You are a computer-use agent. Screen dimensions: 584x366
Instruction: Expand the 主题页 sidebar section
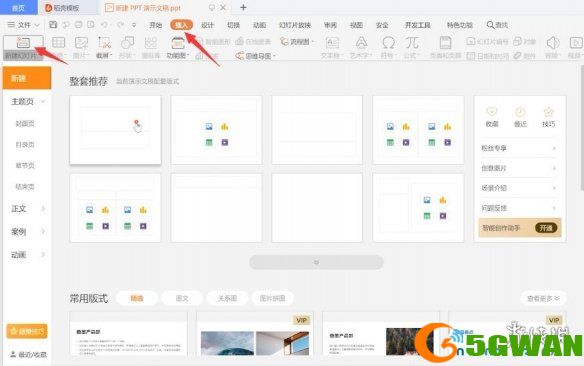pyautogui.click(x=27, y=102)
